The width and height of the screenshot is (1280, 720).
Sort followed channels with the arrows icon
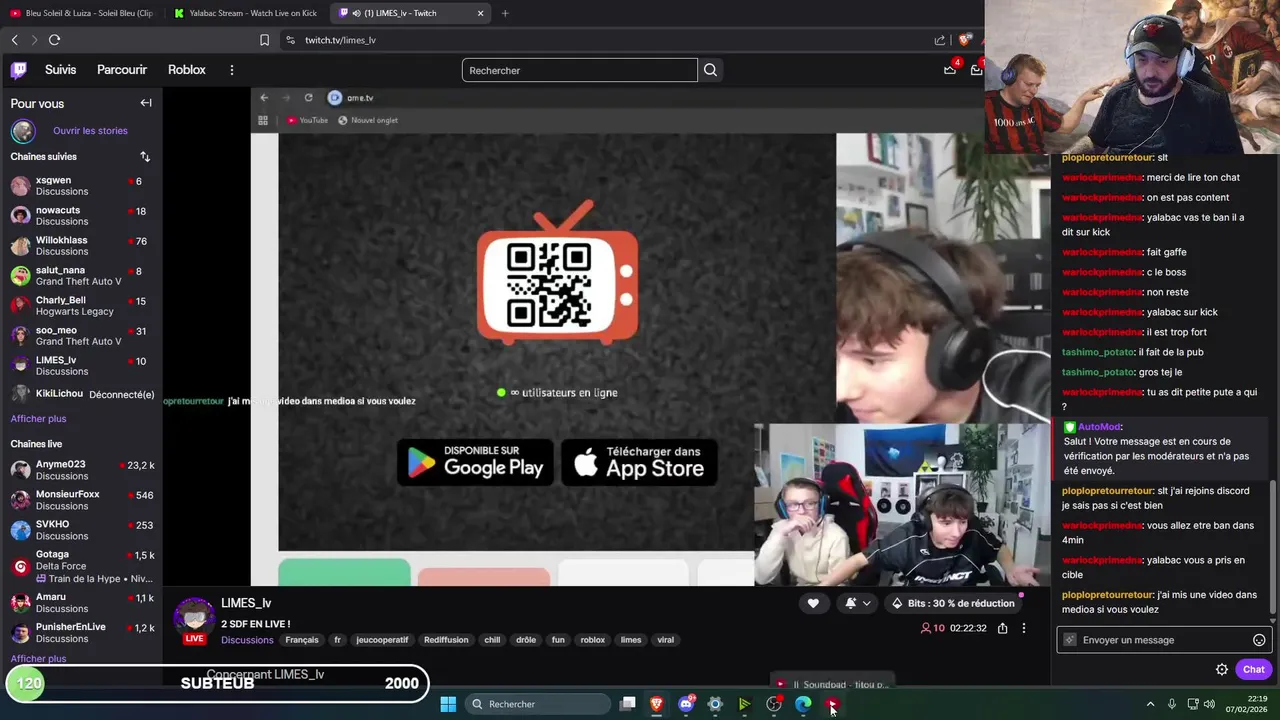coord(145,157)
